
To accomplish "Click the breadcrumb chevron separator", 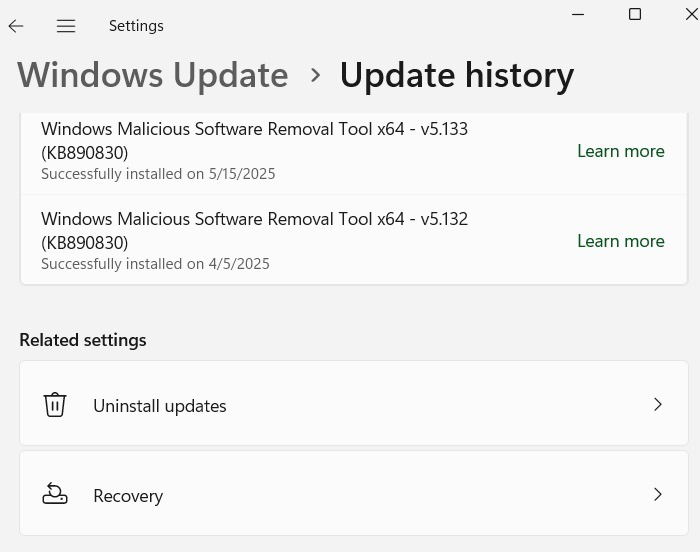I will 315,75.
